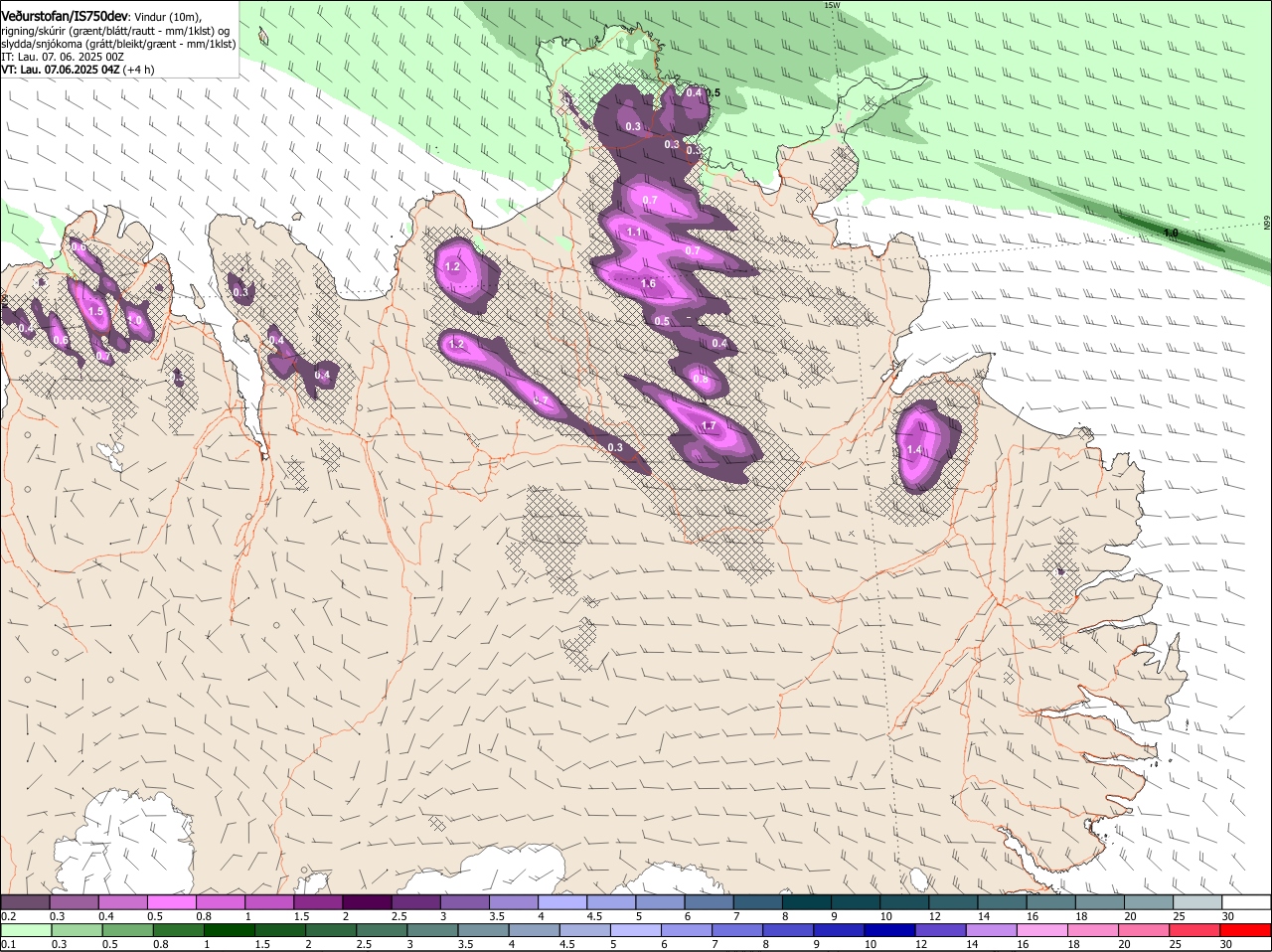
Task: Click the 1.0 label on the dark green rain band
Action: (1171, 234)
